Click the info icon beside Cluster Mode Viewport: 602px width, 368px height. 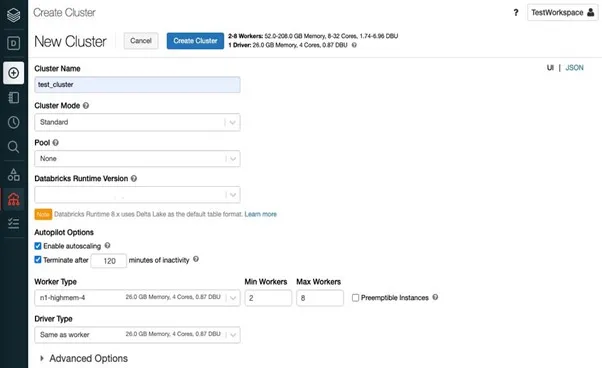(86, 105)
